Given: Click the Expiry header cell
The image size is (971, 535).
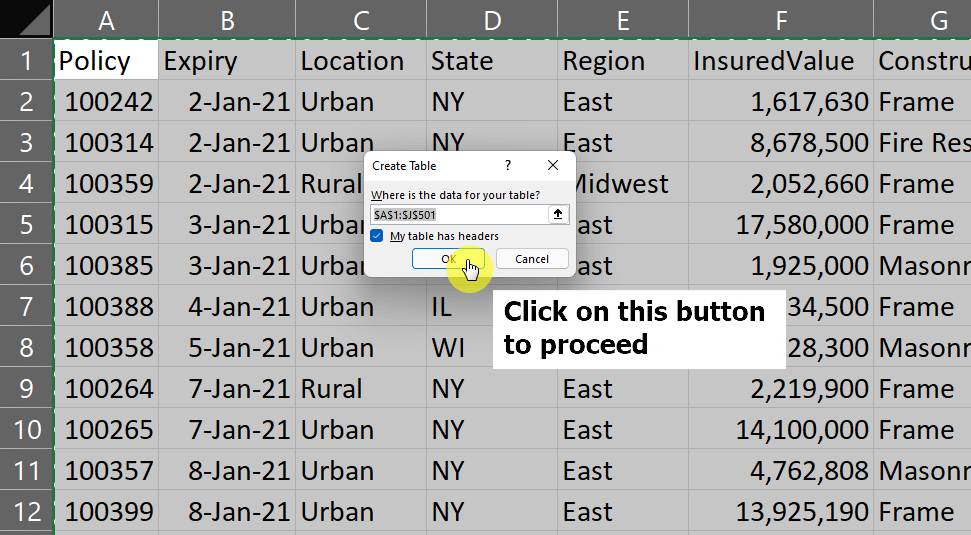Looking at the screenshot, I should pos(227,60).
